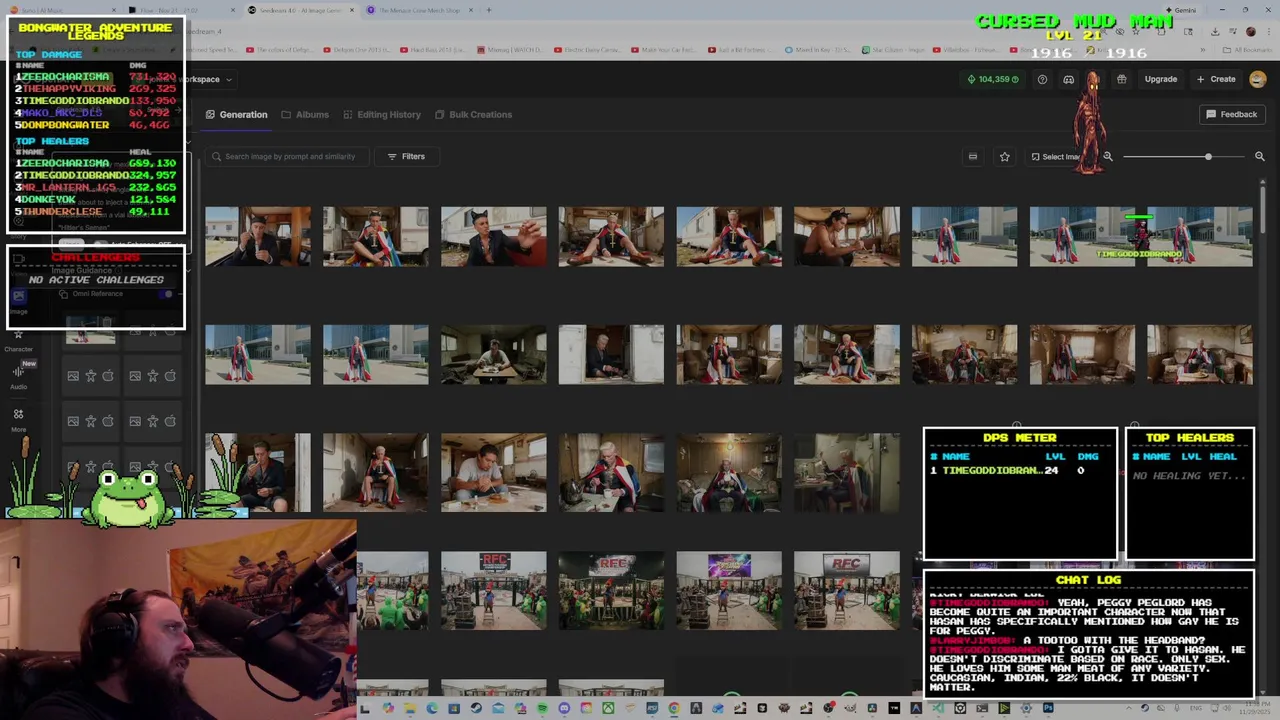Switch the gallery layout view icon
1280x720 pixels.
(972, 157)
